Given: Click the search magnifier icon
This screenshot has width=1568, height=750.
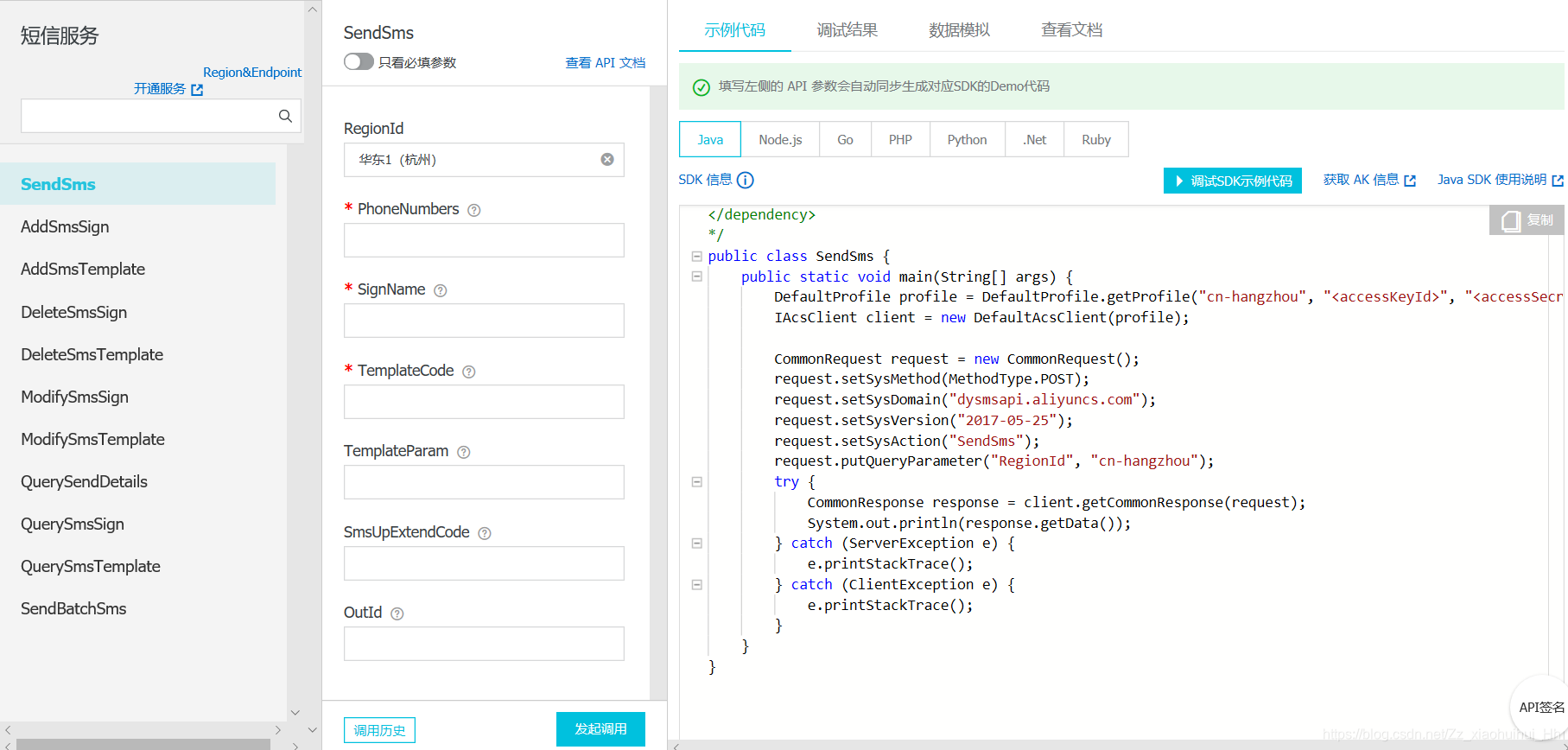Looking at the screenshot, I should [285, 116].
